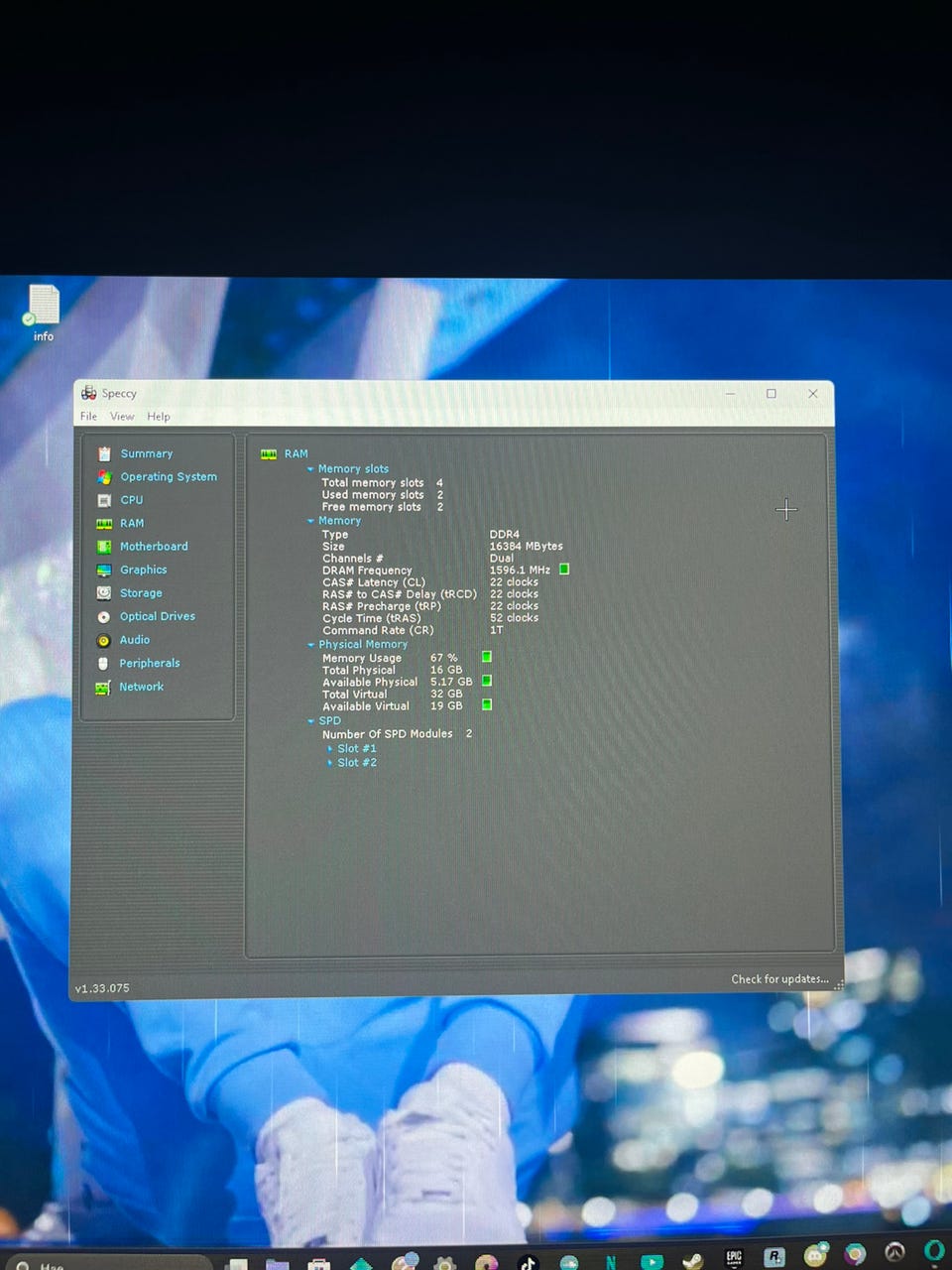Open the Summary section icon
Image resolution: width=952 pixels, height=1270 pixels.
coord(104,453)
